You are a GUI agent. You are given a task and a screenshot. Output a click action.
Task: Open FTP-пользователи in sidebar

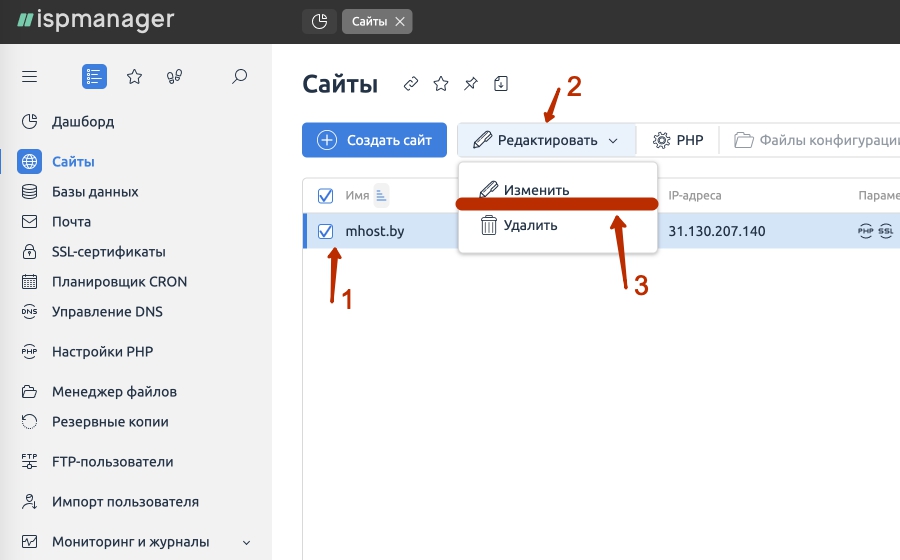click(x=112, y=462)
